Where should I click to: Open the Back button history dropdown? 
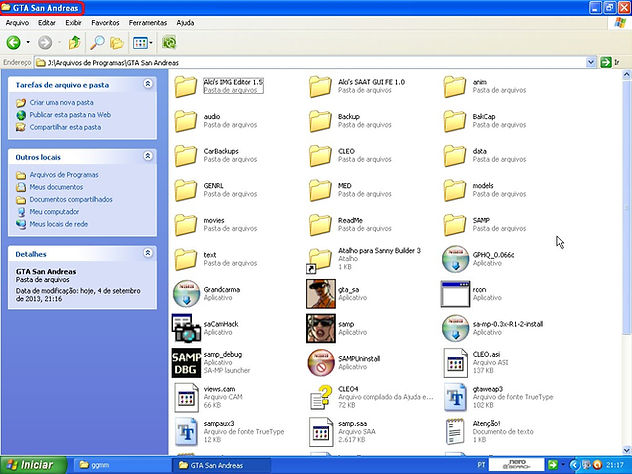coord(28,42)
